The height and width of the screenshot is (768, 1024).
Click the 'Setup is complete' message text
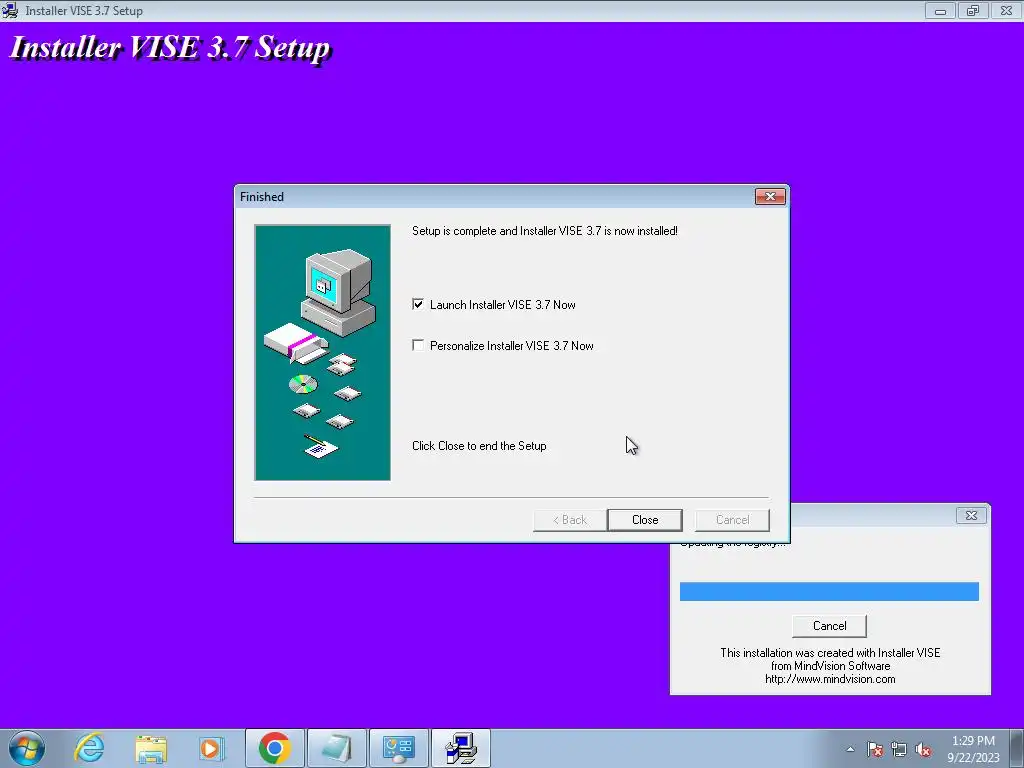coord(545,231)
